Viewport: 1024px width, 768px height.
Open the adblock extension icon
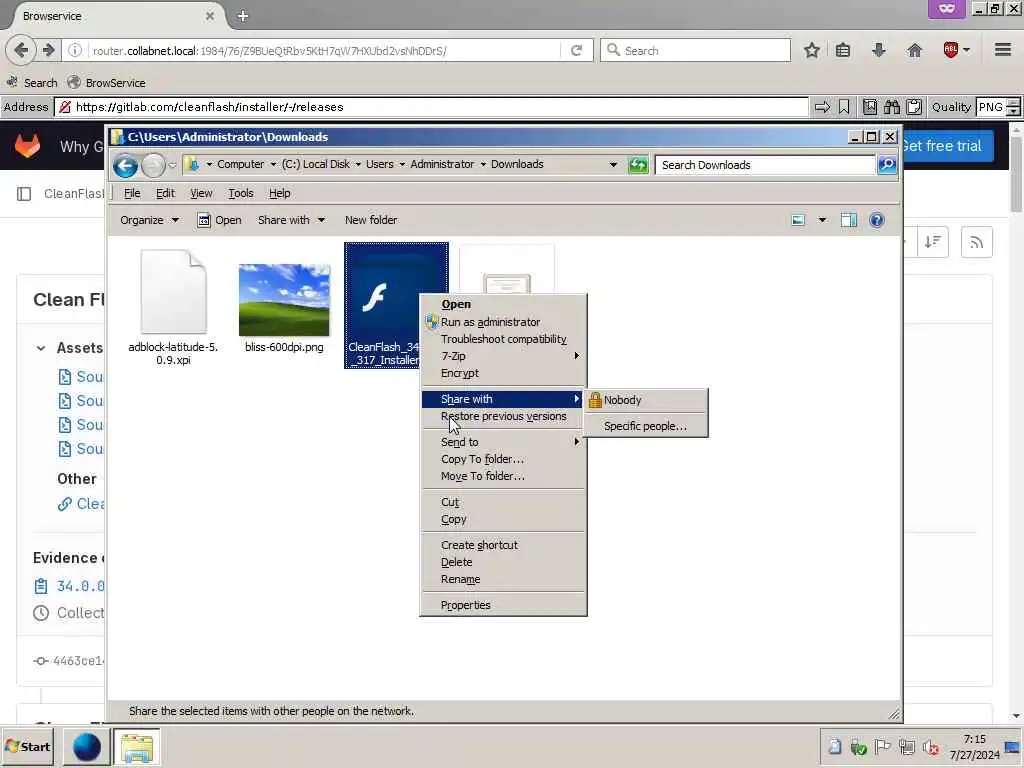(x=951, y=50)
